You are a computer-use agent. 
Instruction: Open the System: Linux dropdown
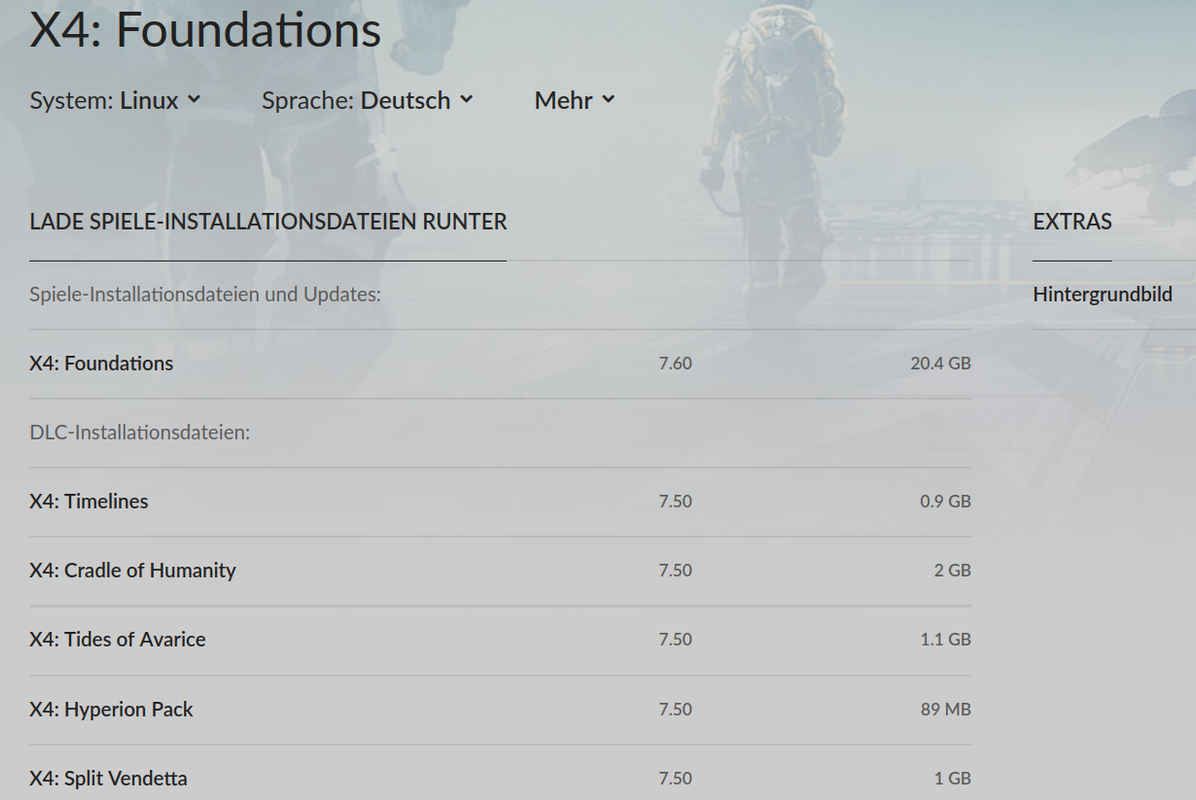click(x=115, y=100)
